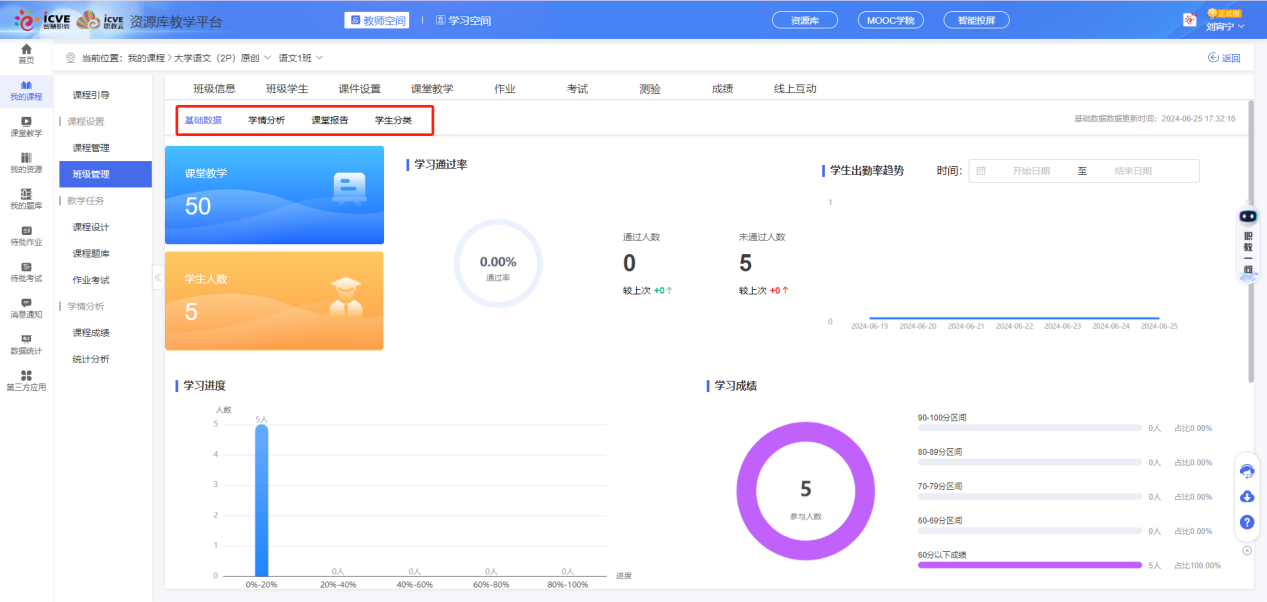Go to 我的题库 in sidebar
The height and width of the screenshot is (602, 1267).
(x=26, y=199)
